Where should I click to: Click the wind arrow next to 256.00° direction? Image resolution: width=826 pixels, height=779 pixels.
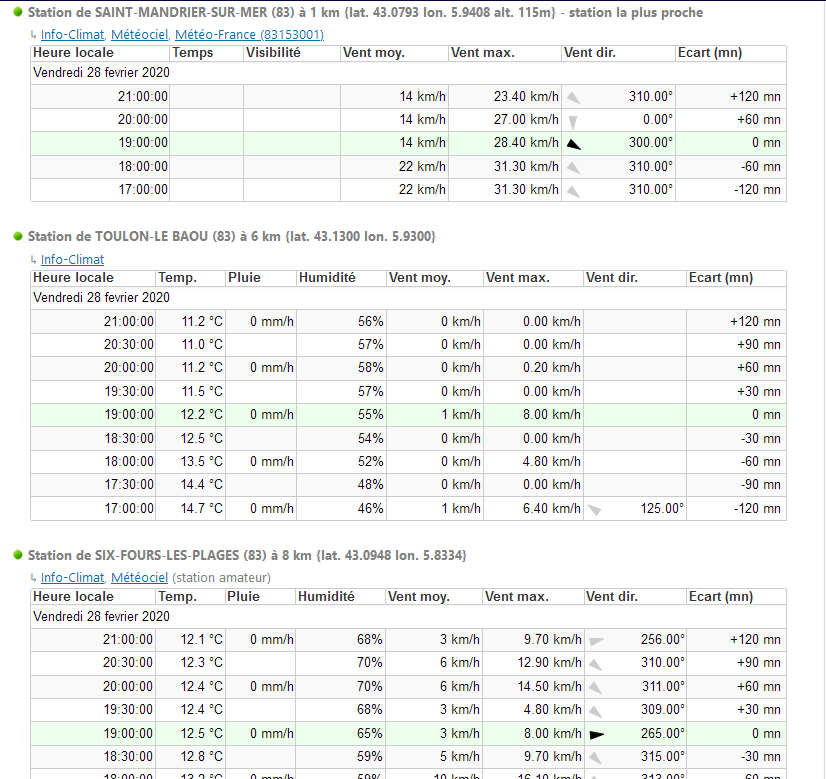click(597, 640)
